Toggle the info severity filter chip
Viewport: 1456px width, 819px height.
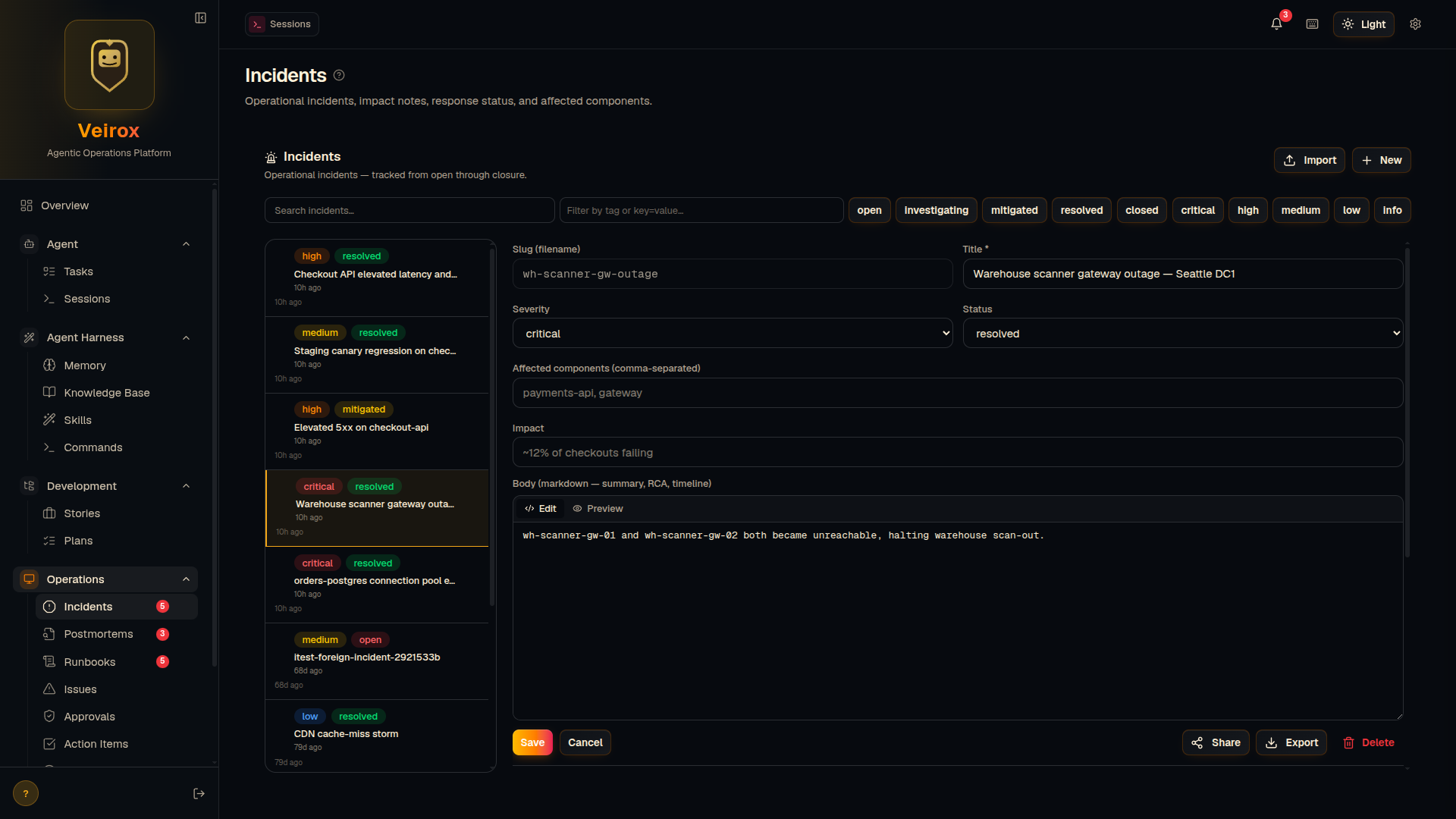1392,210
